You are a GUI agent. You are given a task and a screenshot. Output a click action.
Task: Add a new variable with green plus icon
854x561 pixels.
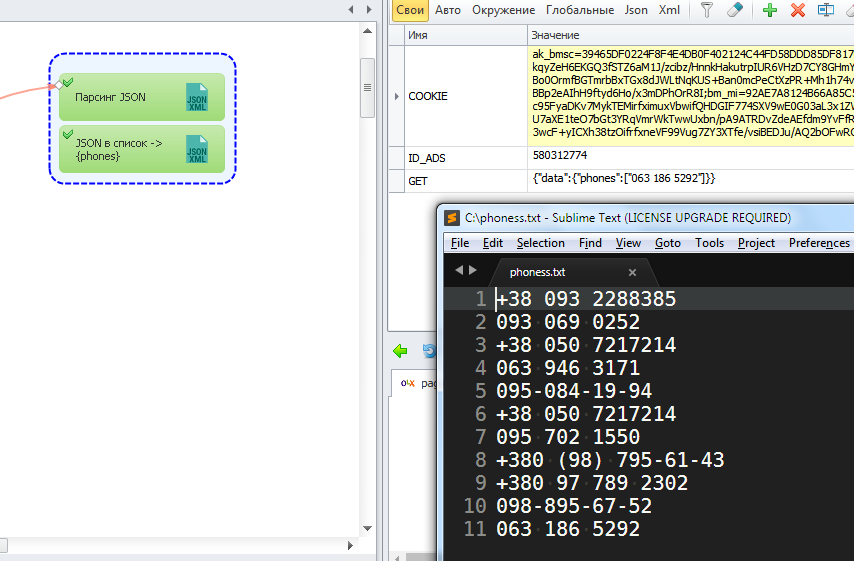[x=770, y=10]
